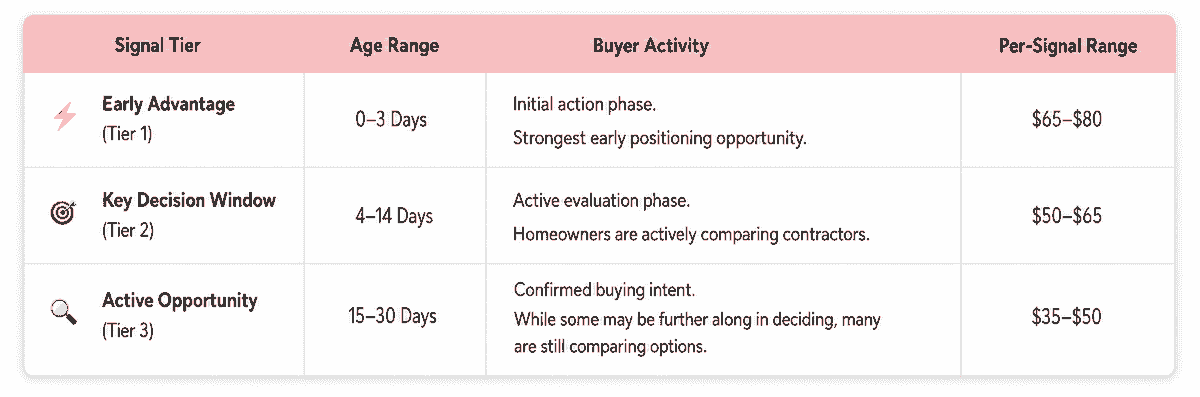Viewport: 1200px width, 397px height.
Task: Click the Active Opportunity tier title
Action: pos(180,300)
